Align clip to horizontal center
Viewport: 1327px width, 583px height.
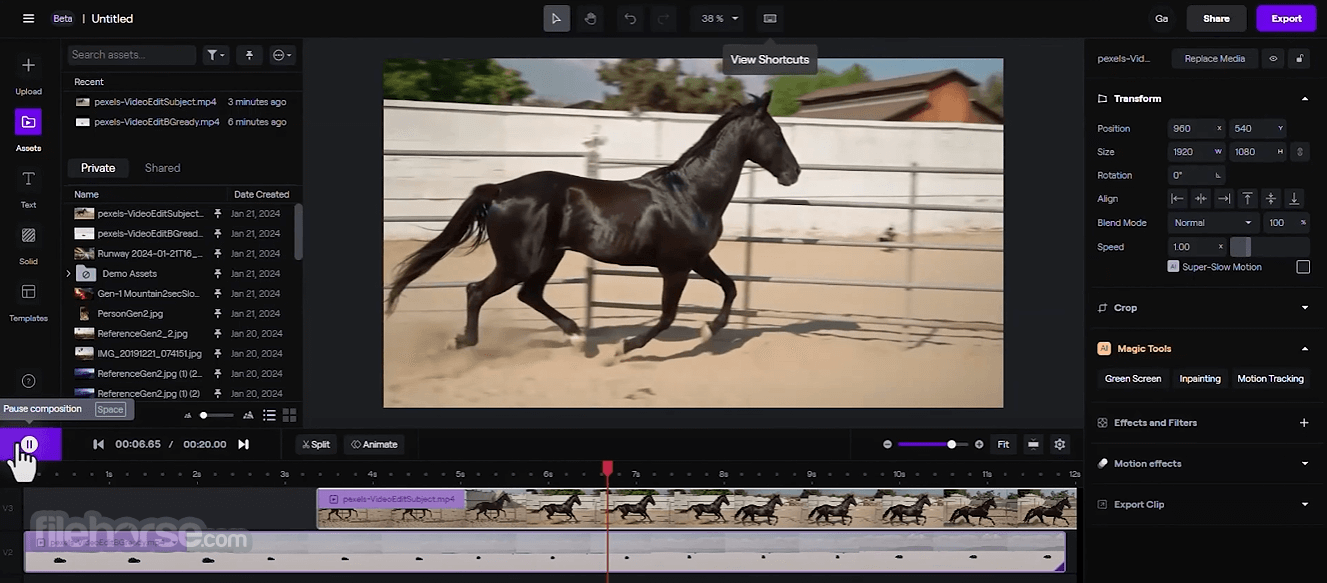tap(1201, 199)
